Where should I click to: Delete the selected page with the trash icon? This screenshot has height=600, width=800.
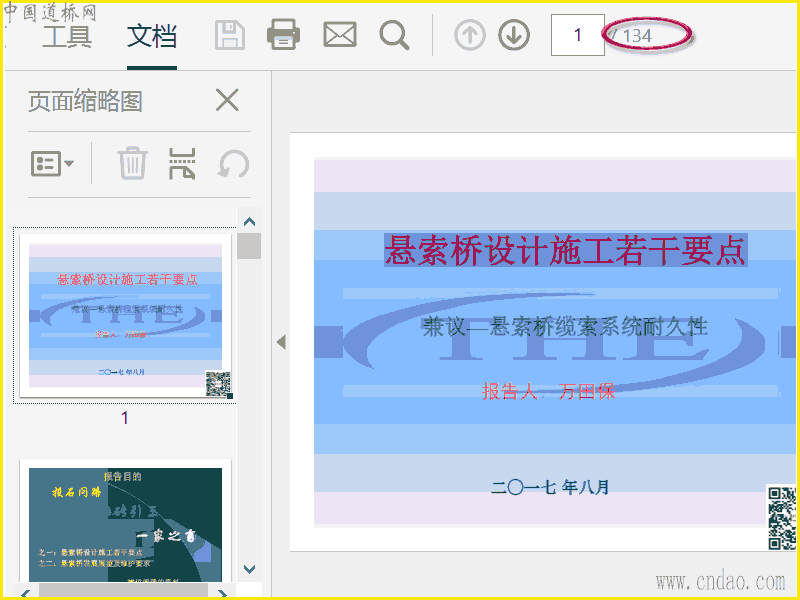click(133, 163)
